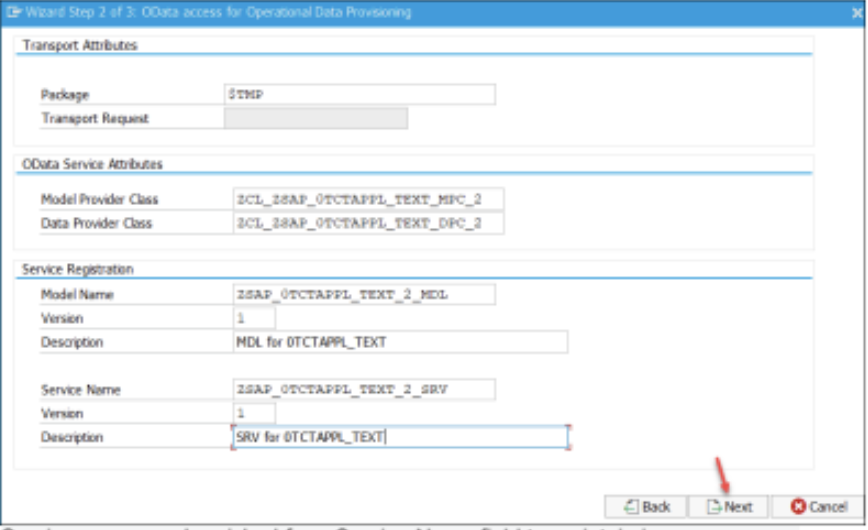Click the greyed Transport Request field
This screenshot has height=530, width=868.
316,118
